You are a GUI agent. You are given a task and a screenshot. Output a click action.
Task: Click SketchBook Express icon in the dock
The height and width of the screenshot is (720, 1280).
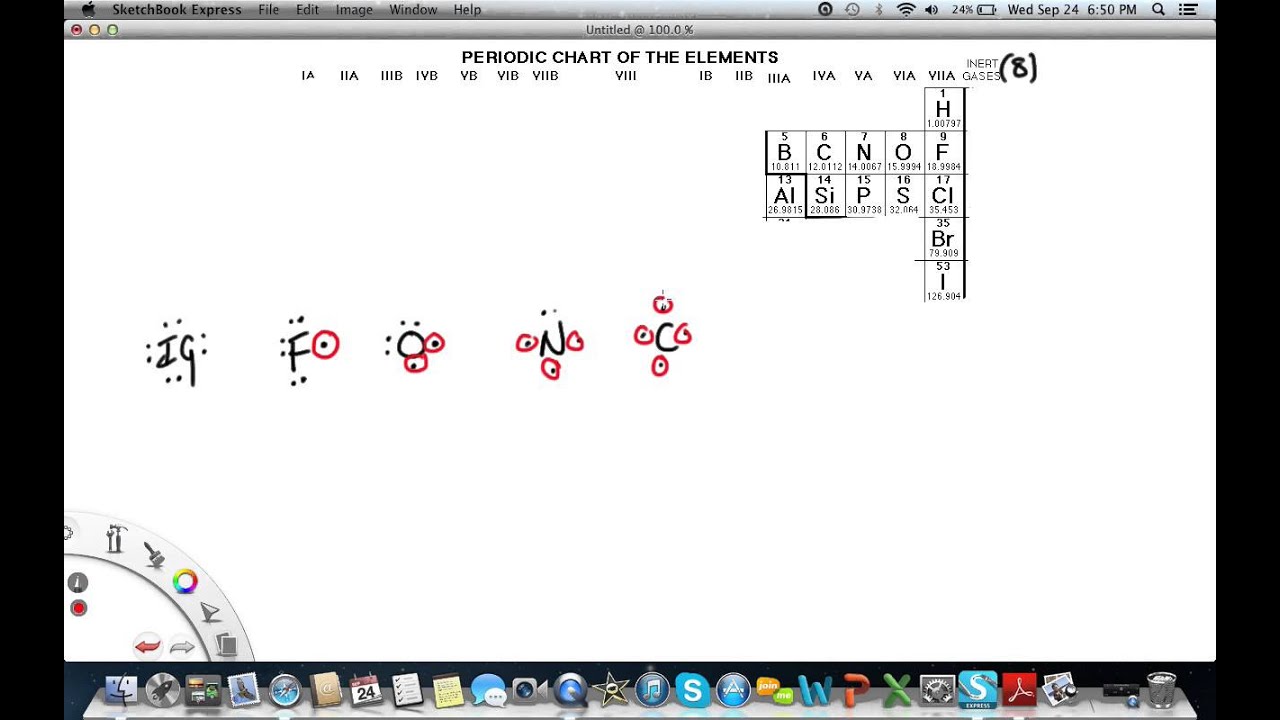[x=977, y=689]
